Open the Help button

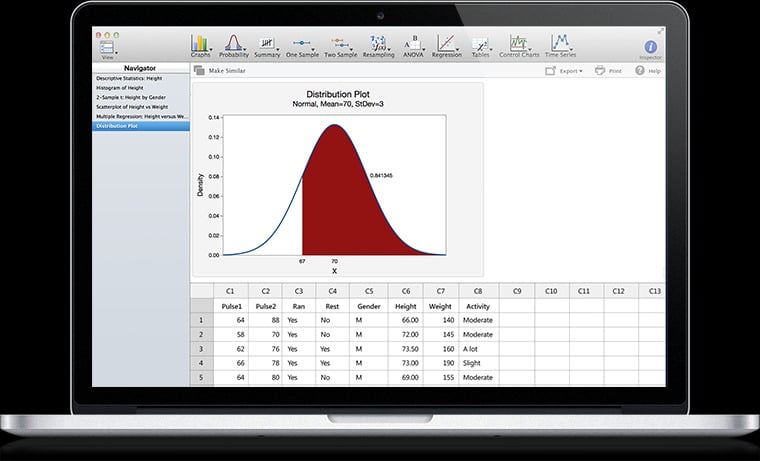coord(648,71)
